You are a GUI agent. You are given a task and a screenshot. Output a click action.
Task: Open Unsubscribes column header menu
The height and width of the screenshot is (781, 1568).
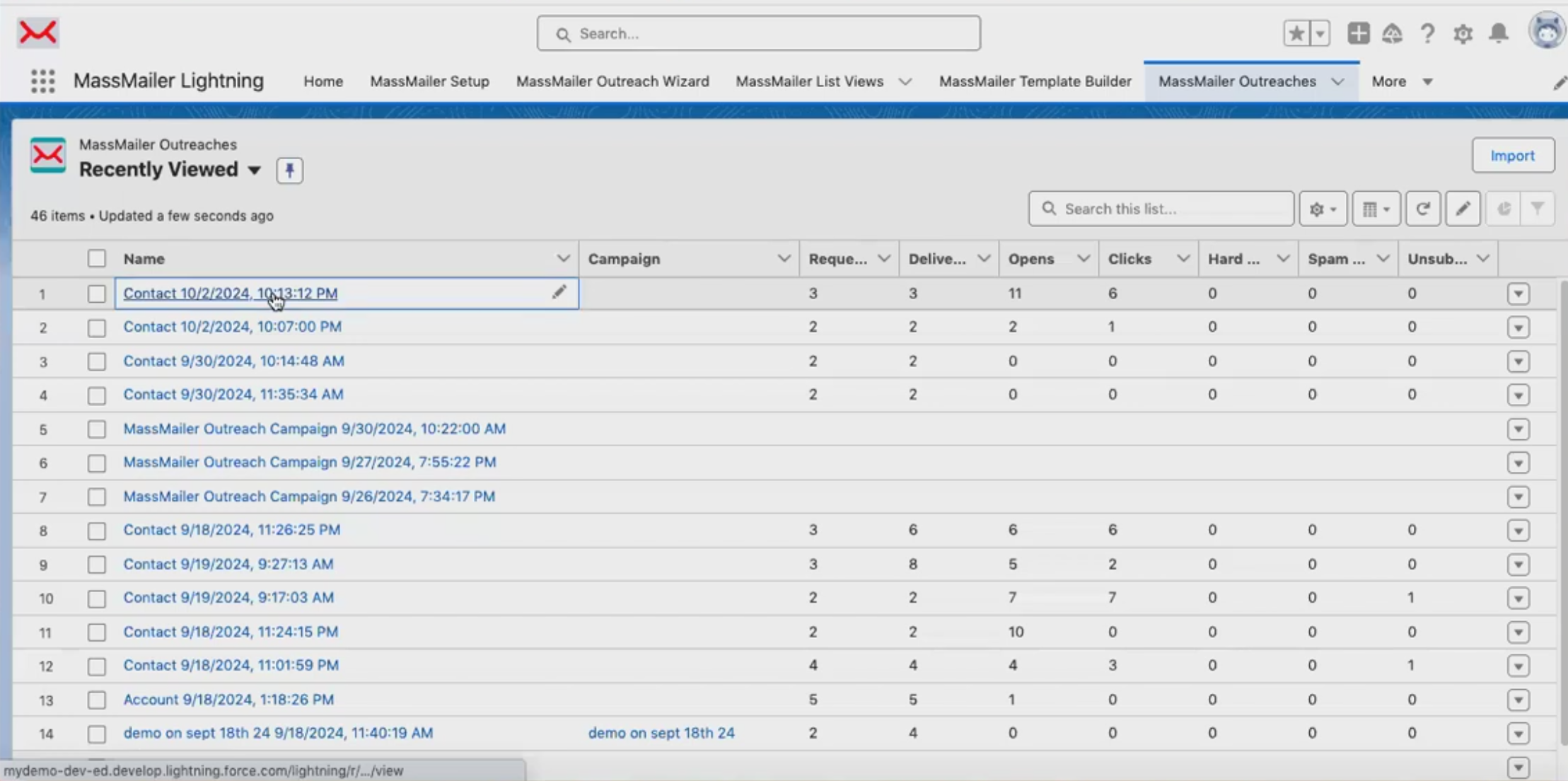coord(1482,258)
